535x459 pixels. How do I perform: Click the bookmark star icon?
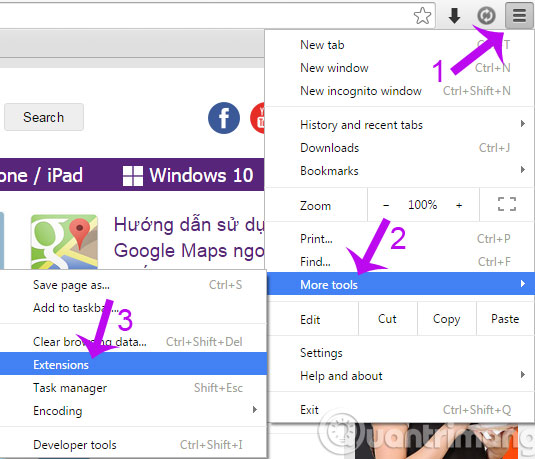point(422,16)
